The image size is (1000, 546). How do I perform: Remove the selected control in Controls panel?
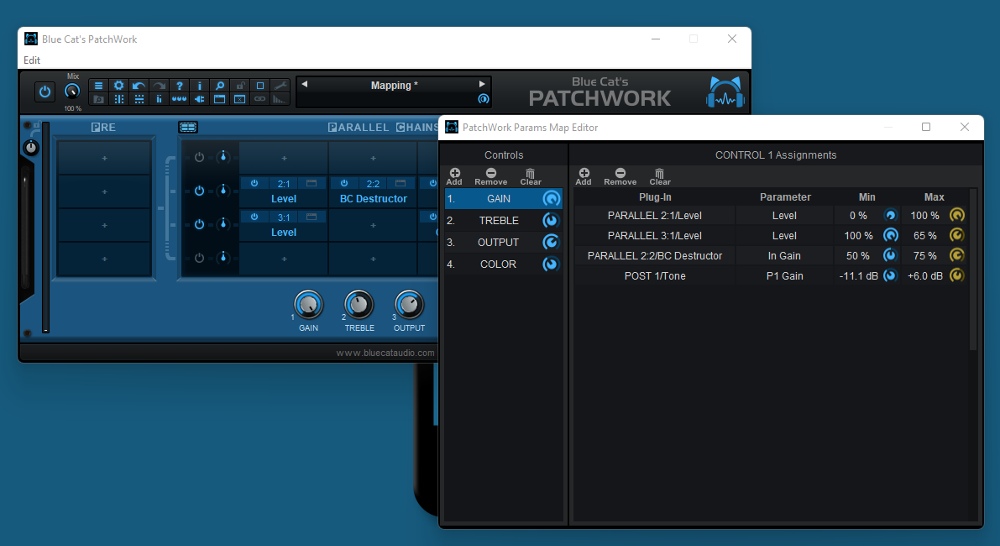coord(490,177)
